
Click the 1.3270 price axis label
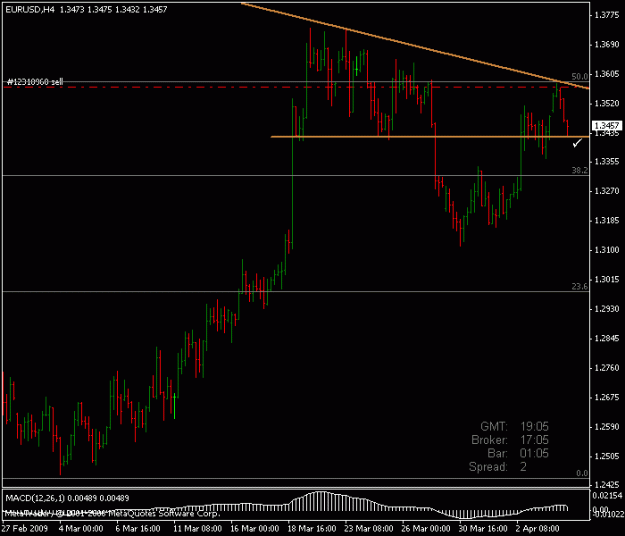[607, 191]
